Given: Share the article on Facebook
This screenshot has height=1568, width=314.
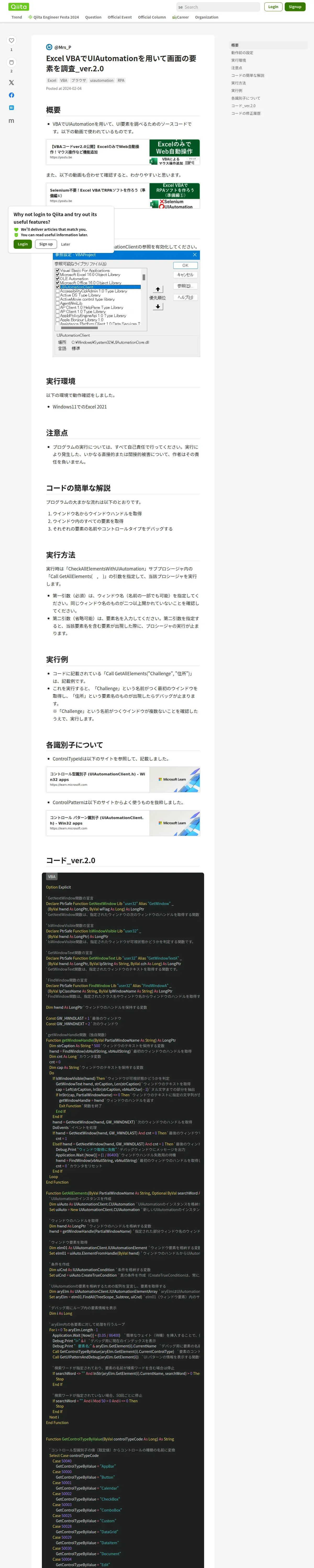Looking at the screenshot, I should point(11,95).
